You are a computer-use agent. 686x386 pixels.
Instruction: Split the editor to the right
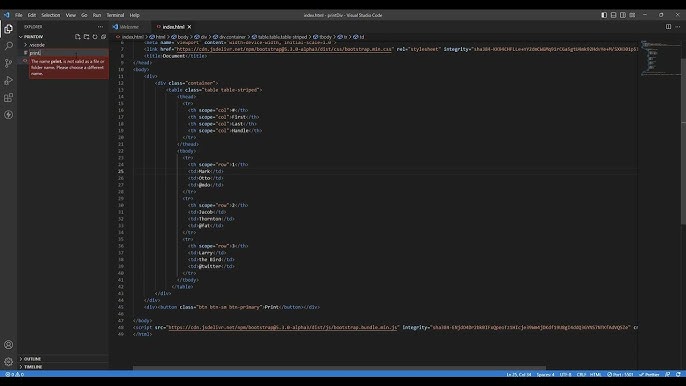668,27
